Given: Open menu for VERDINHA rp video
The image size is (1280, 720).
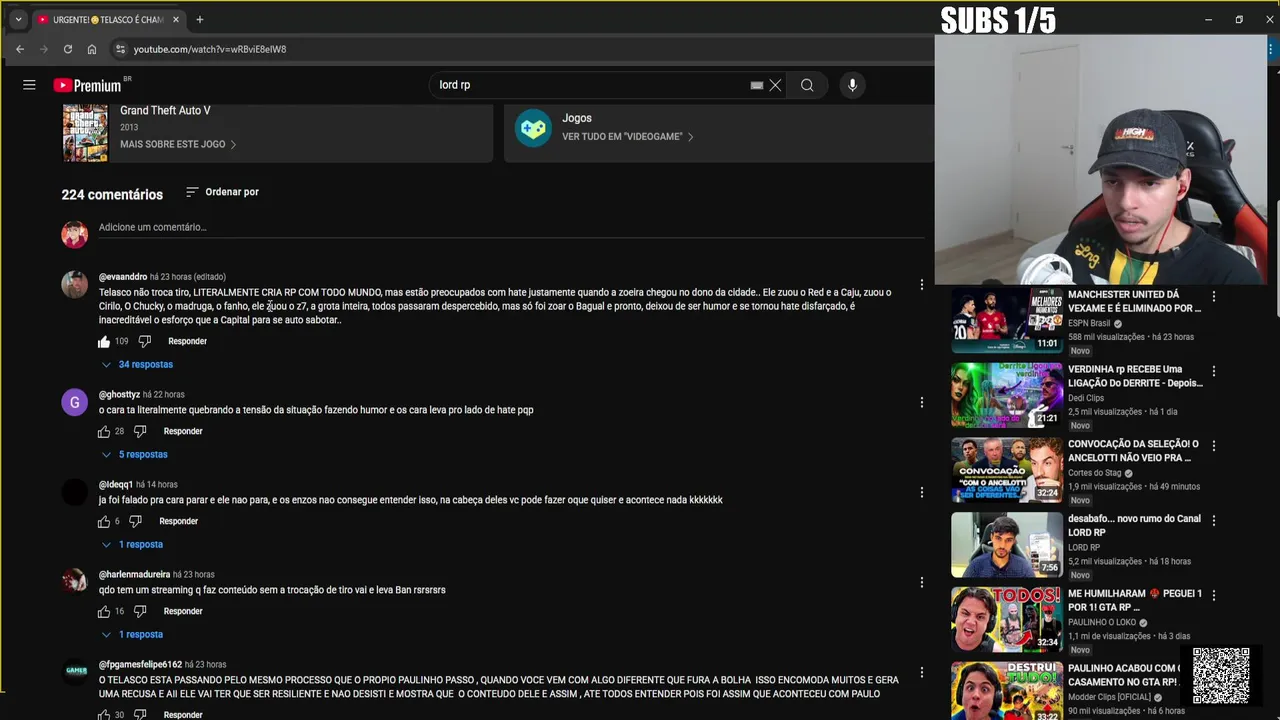Looking at the screenshot, I should 1213,371.
